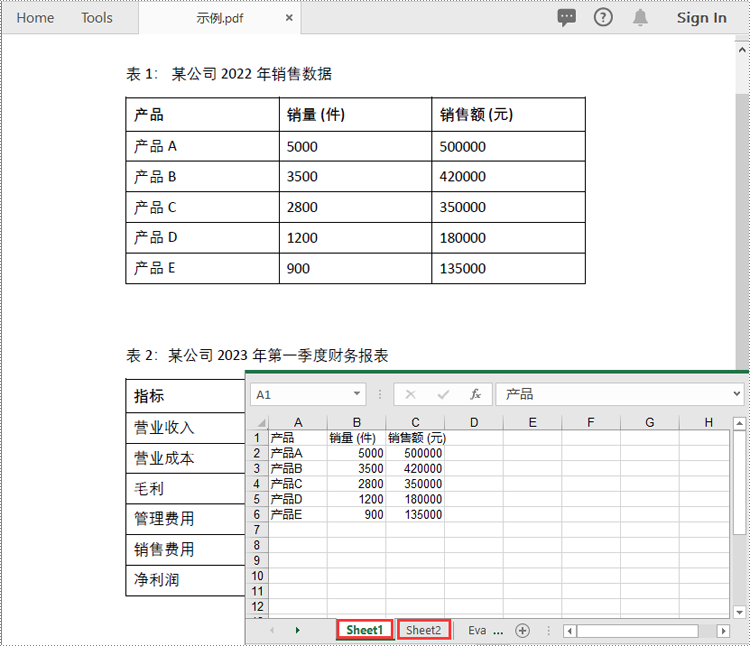Click Excel vertical scrollbar down arrow
Screen dimensions: 750x646
[739, 612]
